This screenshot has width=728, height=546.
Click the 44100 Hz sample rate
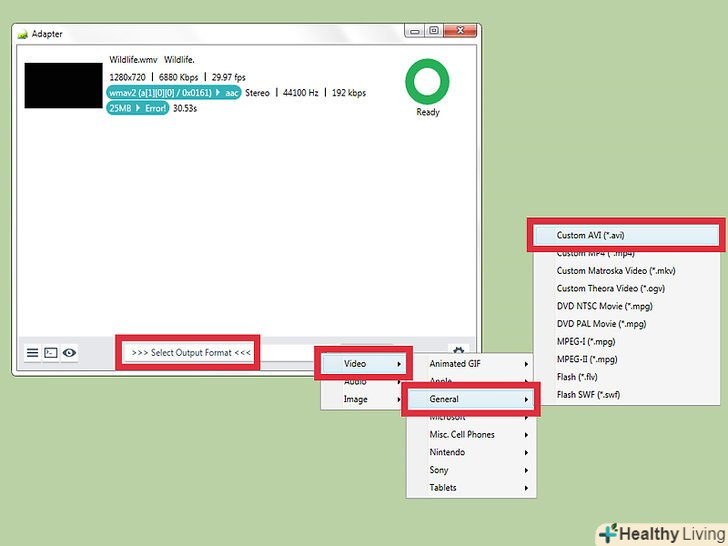[x=300, y=93]
